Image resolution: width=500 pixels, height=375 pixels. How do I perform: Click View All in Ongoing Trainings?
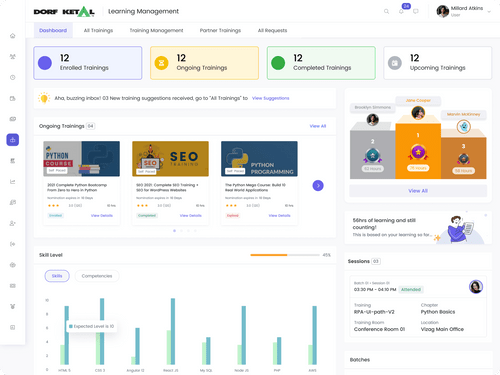[318, 126]
